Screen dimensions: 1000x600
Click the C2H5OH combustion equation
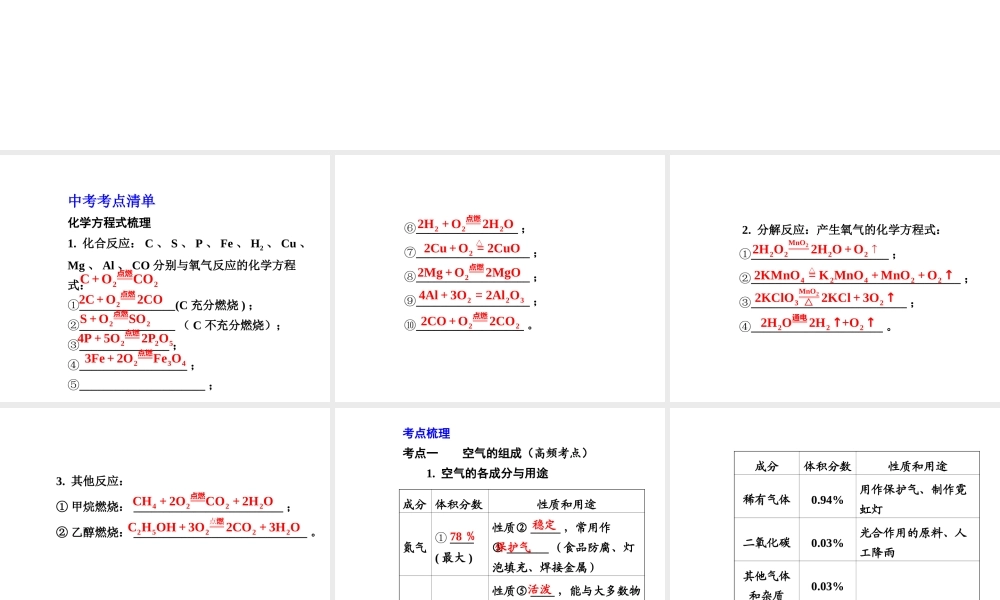(x=214, y=527)
